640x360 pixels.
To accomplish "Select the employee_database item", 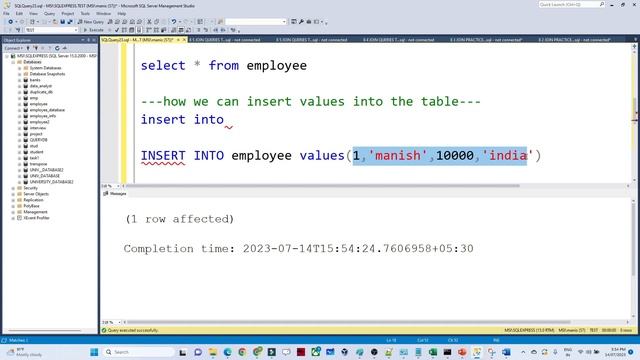I will tap(47, 110).
